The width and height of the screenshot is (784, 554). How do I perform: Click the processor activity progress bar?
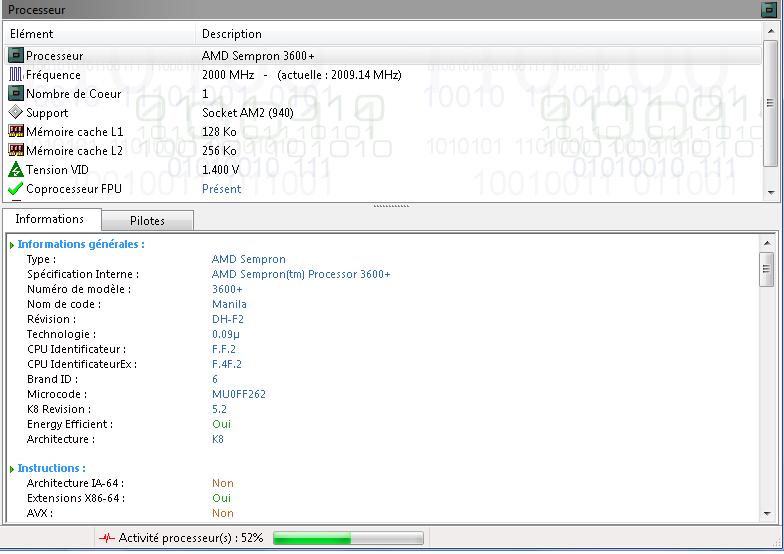click(348, 538)
